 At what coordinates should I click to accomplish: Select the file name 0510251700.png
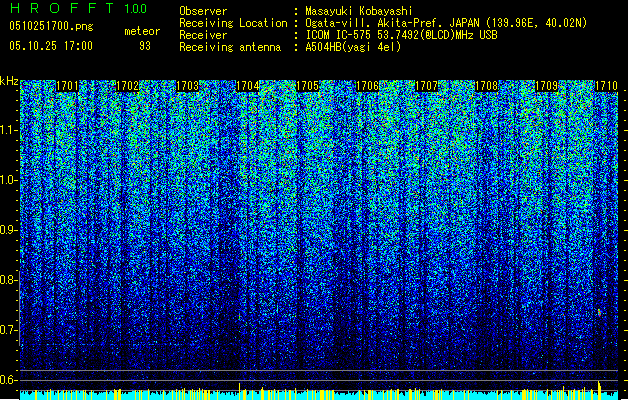[51, 26]
